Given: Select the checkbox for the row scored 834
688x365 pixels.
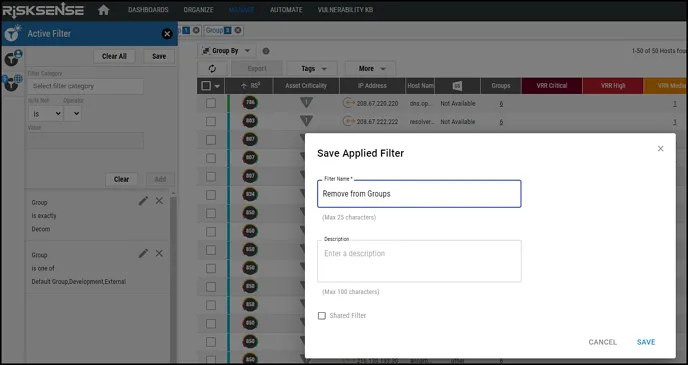Looking at the screenshot, I should [211, 194].
